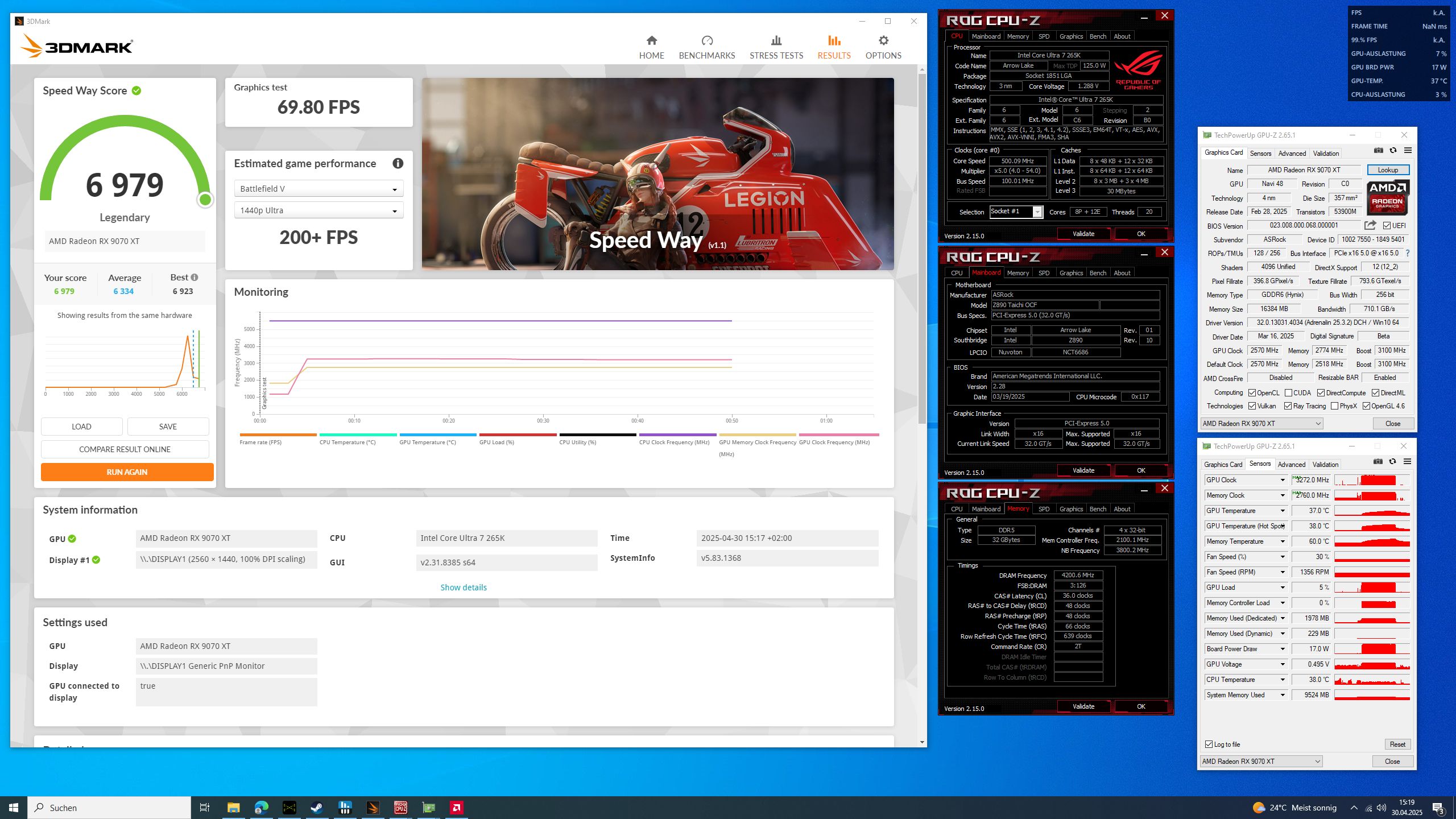
Task: Open GPU selector dropdown in GPU-Z Graphics Card window
Action: pos(1261,424)
